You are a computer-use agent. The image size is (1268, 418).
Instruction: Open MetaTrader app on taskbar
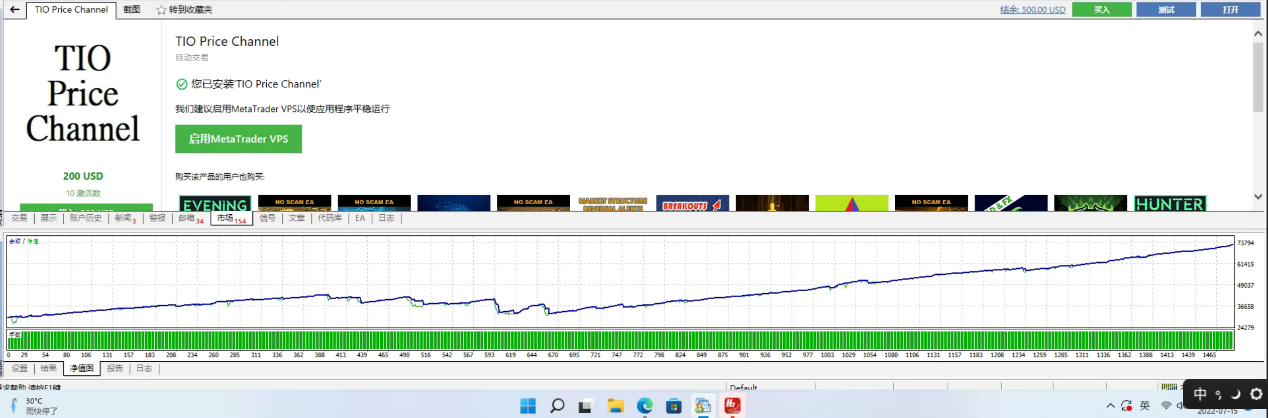[x=703, y=406]
